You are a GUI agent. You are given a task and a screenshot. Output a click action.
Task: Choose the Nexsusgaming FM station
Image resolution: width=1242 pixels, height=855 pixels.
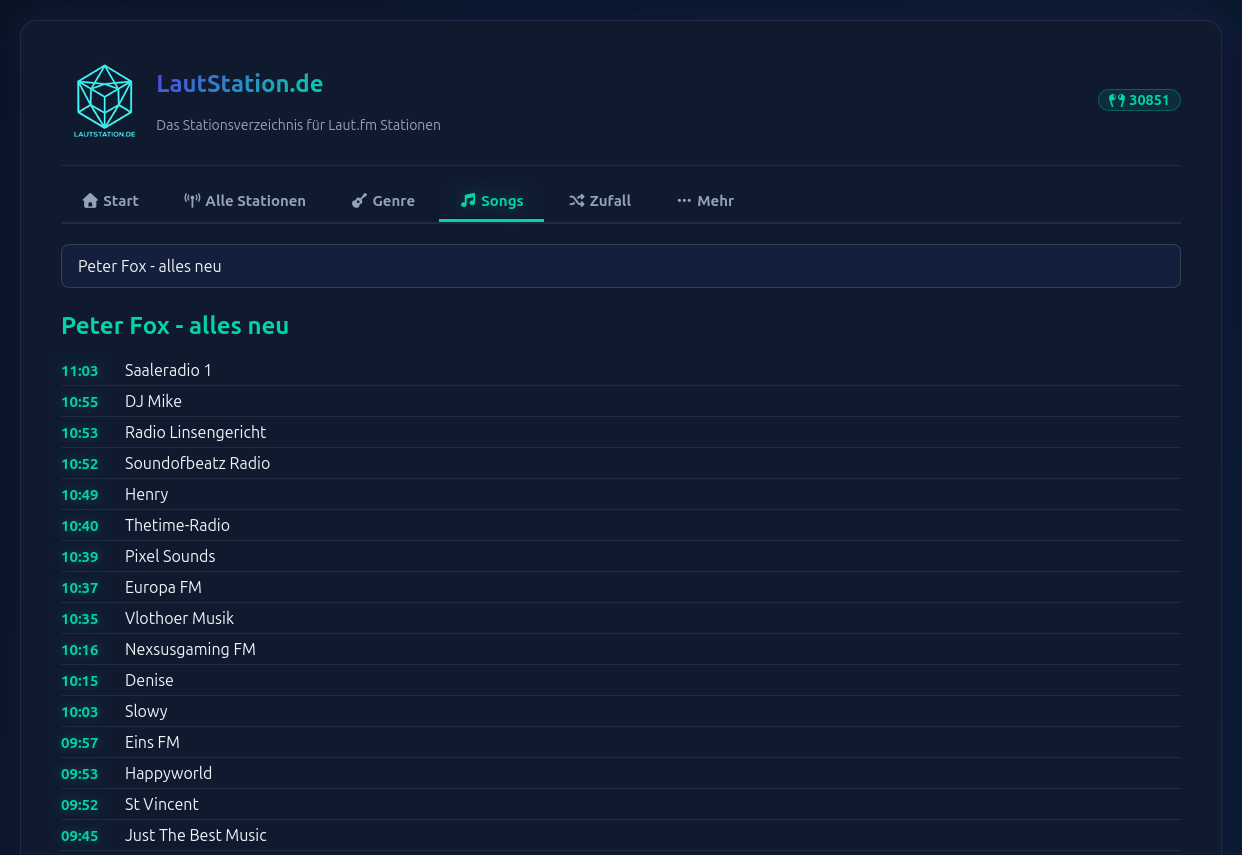pyautogui.click(x=190, y=649)
